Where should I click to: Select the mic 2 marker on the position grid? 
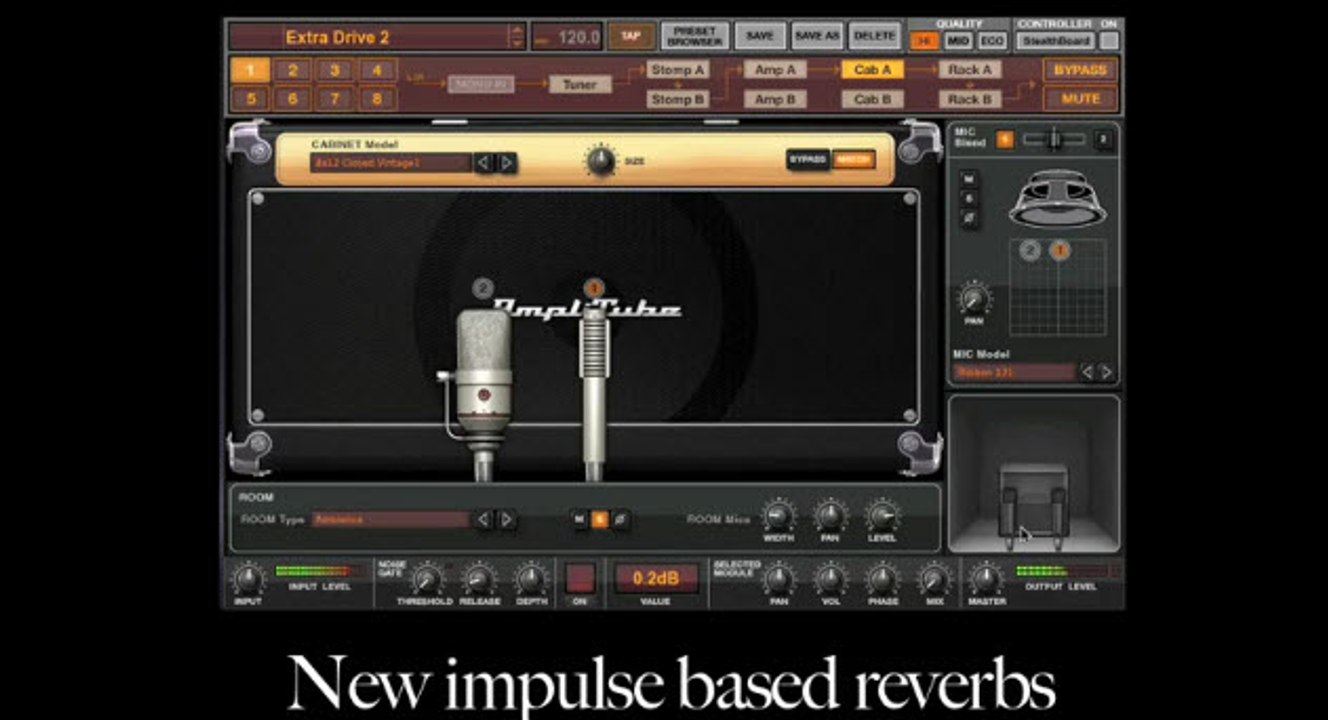[1030, 251]
